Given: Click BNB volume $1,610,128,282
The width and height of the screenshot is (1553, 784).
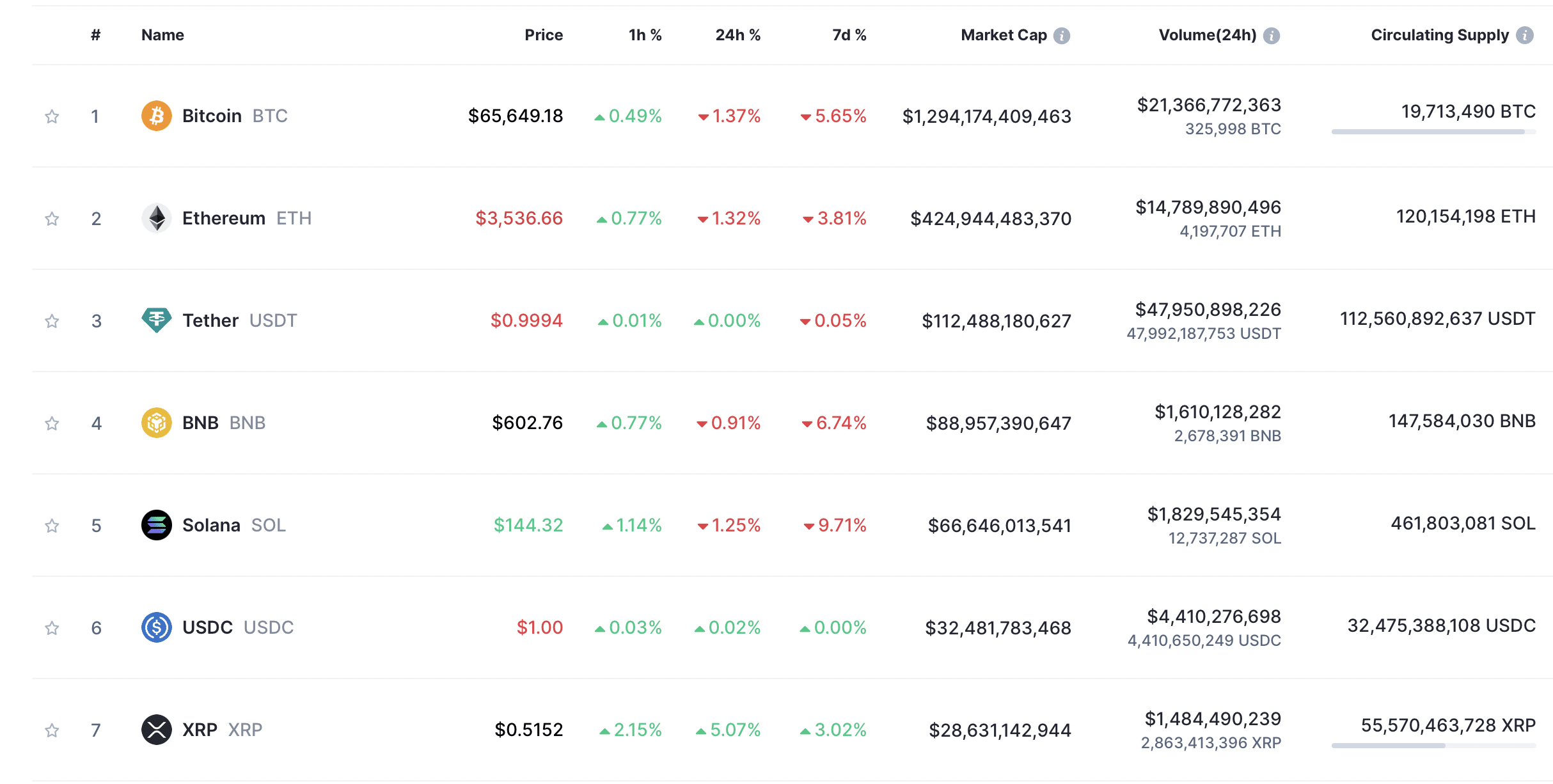Looking at the screenshot, I should (x=1218, y=412).
